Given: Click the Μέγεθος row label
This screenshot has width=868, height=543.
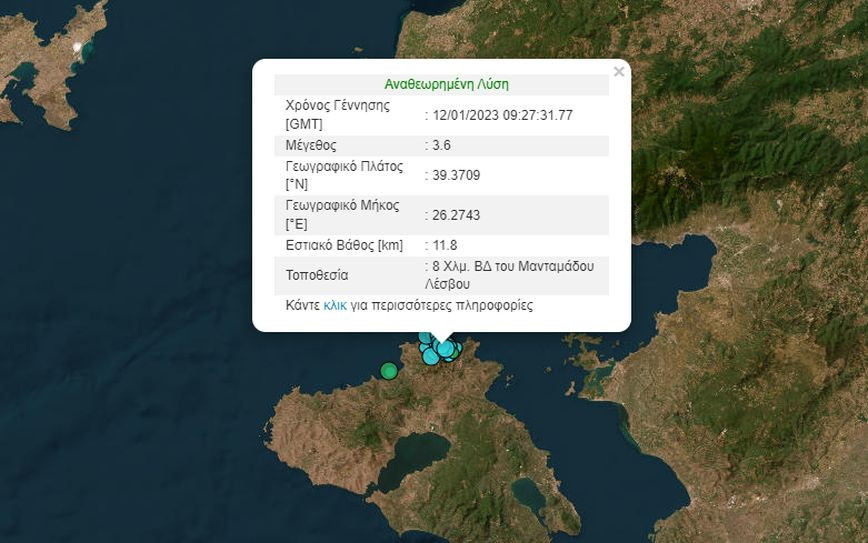Looking at the screenshot, I should click(311, 145).
